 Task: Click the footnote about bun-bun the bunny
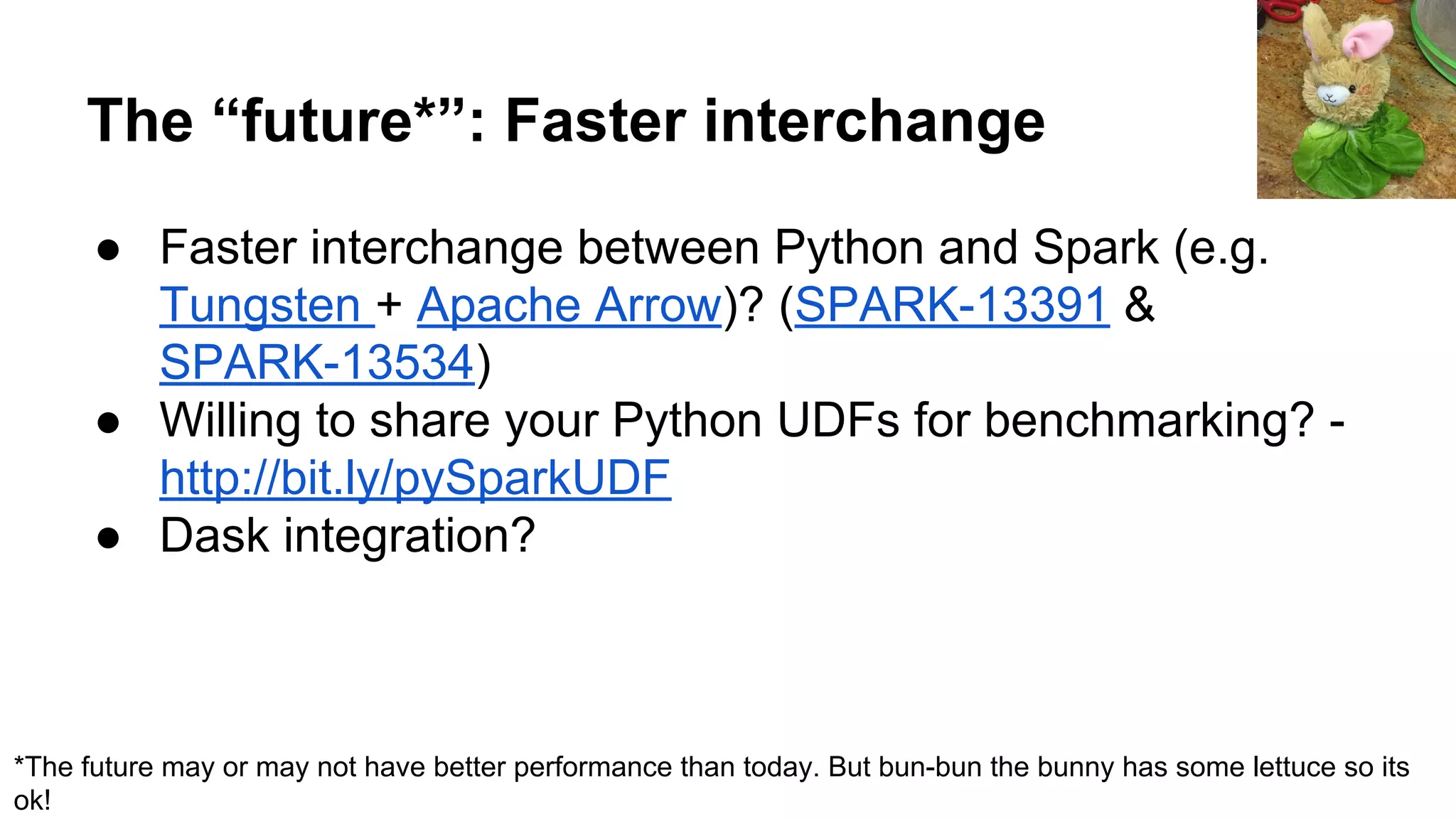711,767
